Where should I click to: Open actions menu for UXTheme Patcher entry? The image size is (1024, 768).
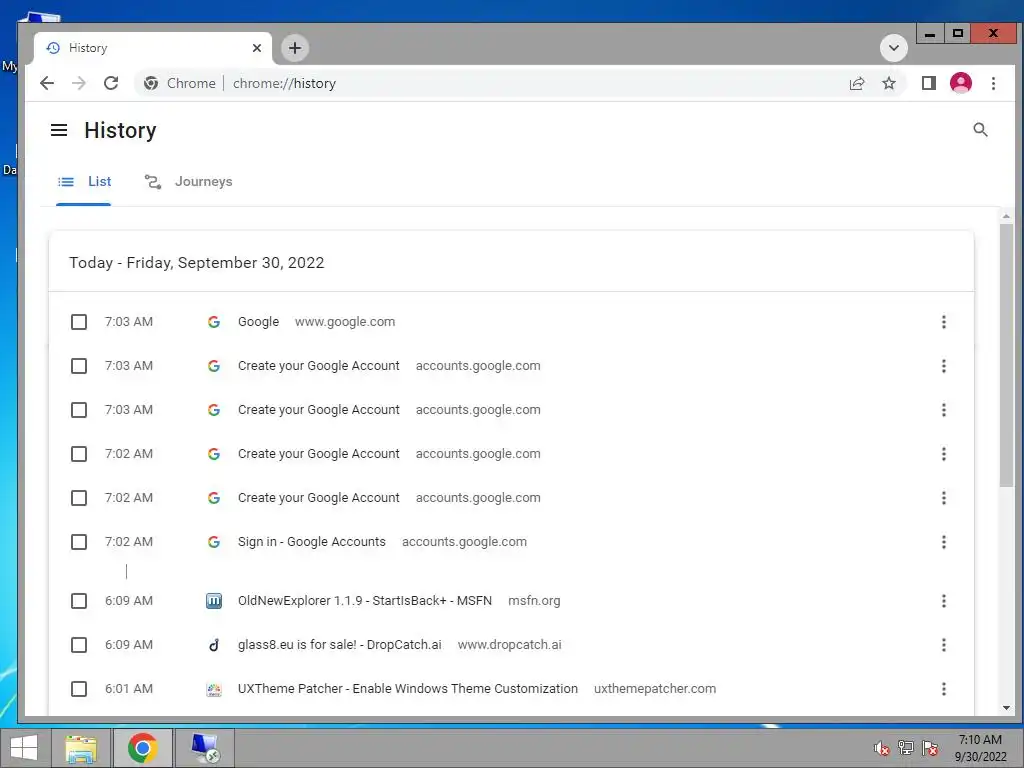tap(943, 689)
